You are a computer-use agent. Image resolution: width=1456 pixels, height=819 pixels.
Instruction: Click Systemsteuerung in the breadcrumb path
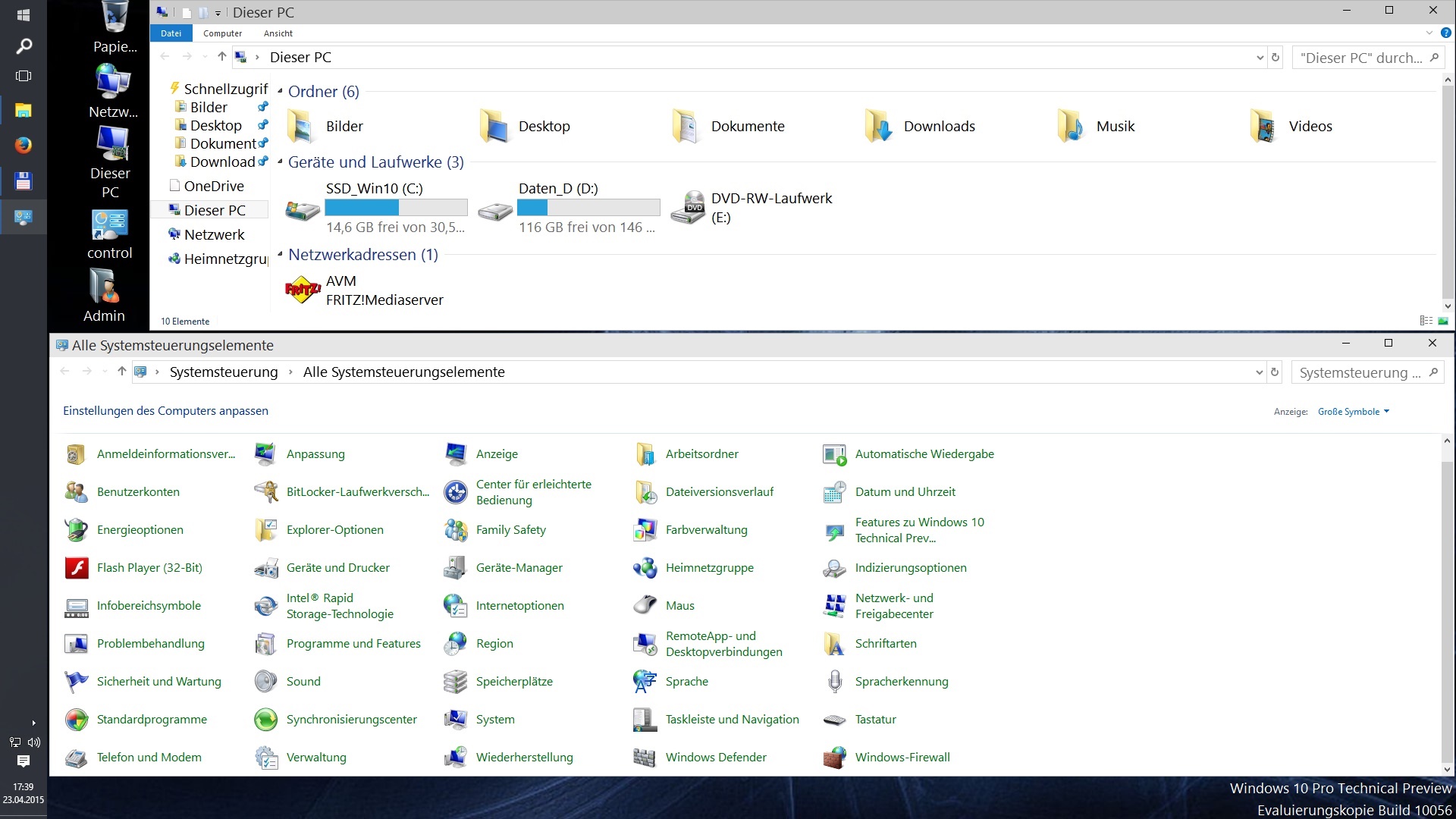224,372
